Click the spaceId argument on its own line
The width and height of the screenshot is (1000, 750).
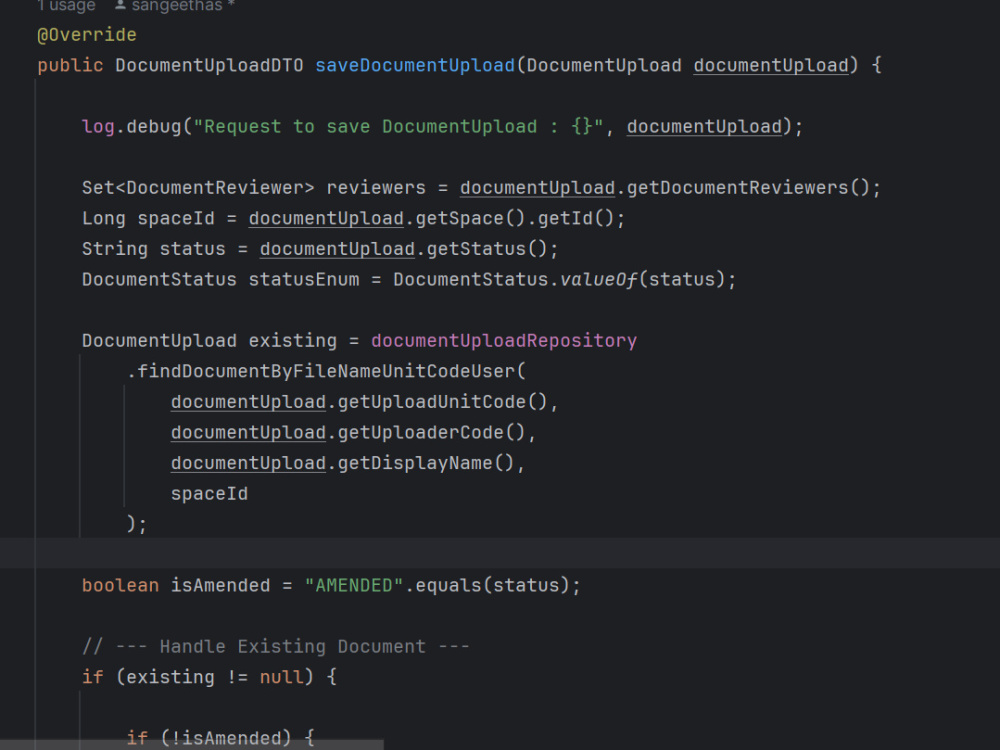click(x=209, y=494)
